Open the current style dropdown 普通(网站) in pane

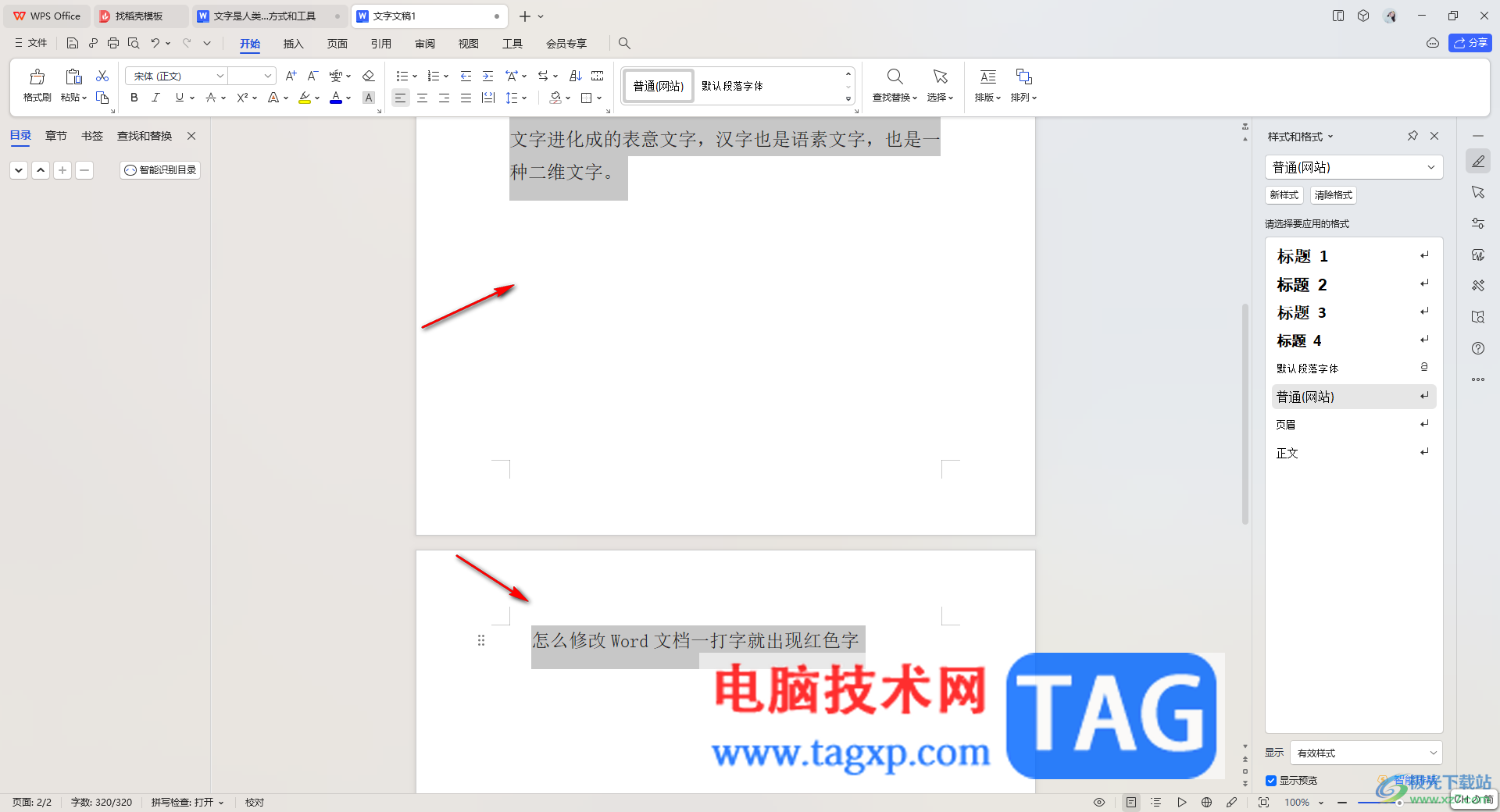click(1354, 167)
